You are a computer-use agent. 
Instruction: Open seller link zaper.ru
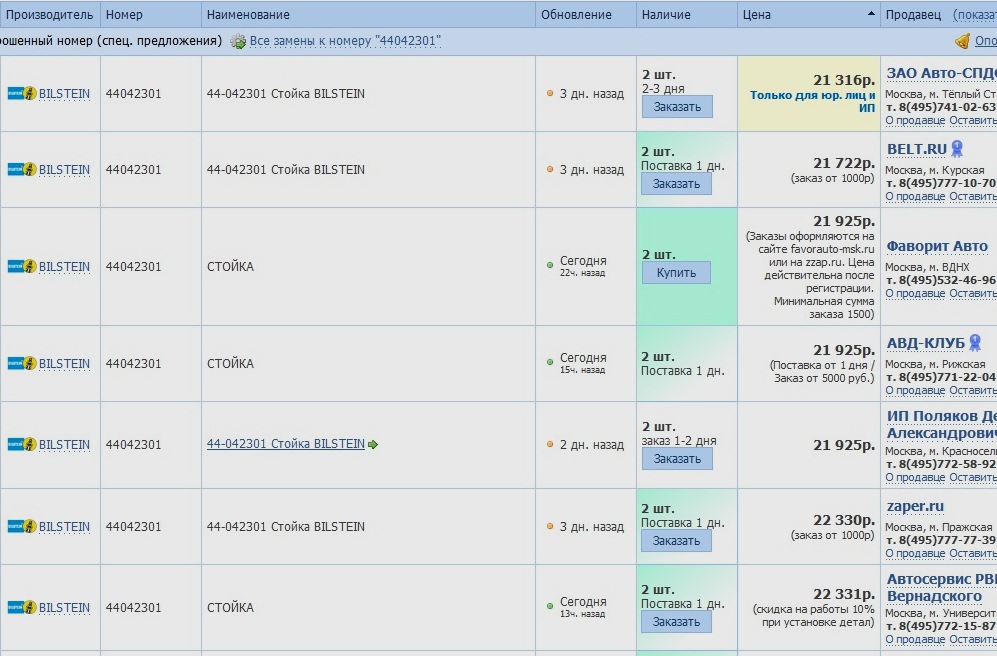915,507
